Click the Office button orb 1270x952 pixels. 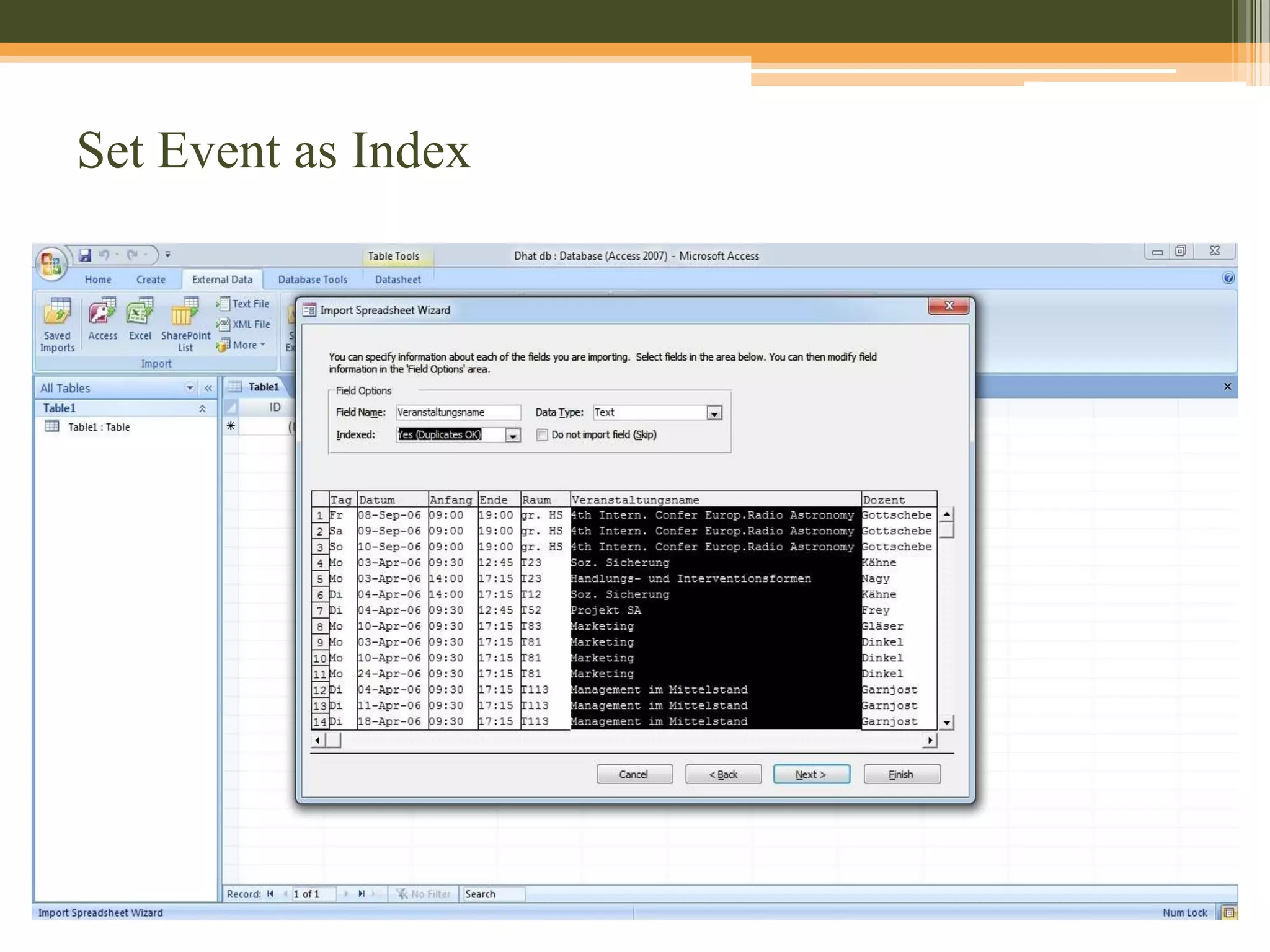pyautogui.click(x=51, y=263)
